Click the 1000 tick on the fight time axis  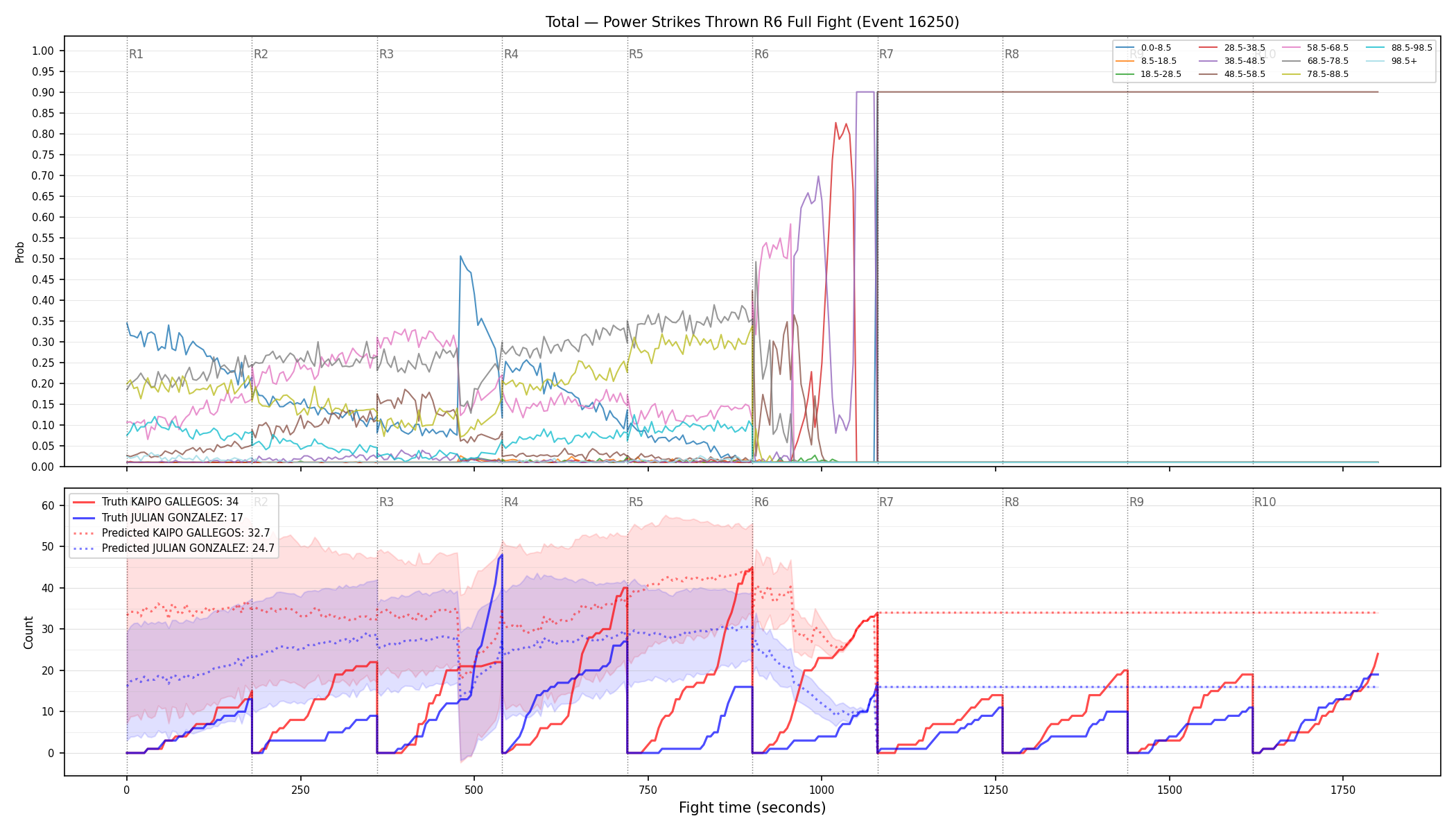click(x=822, y=790)
